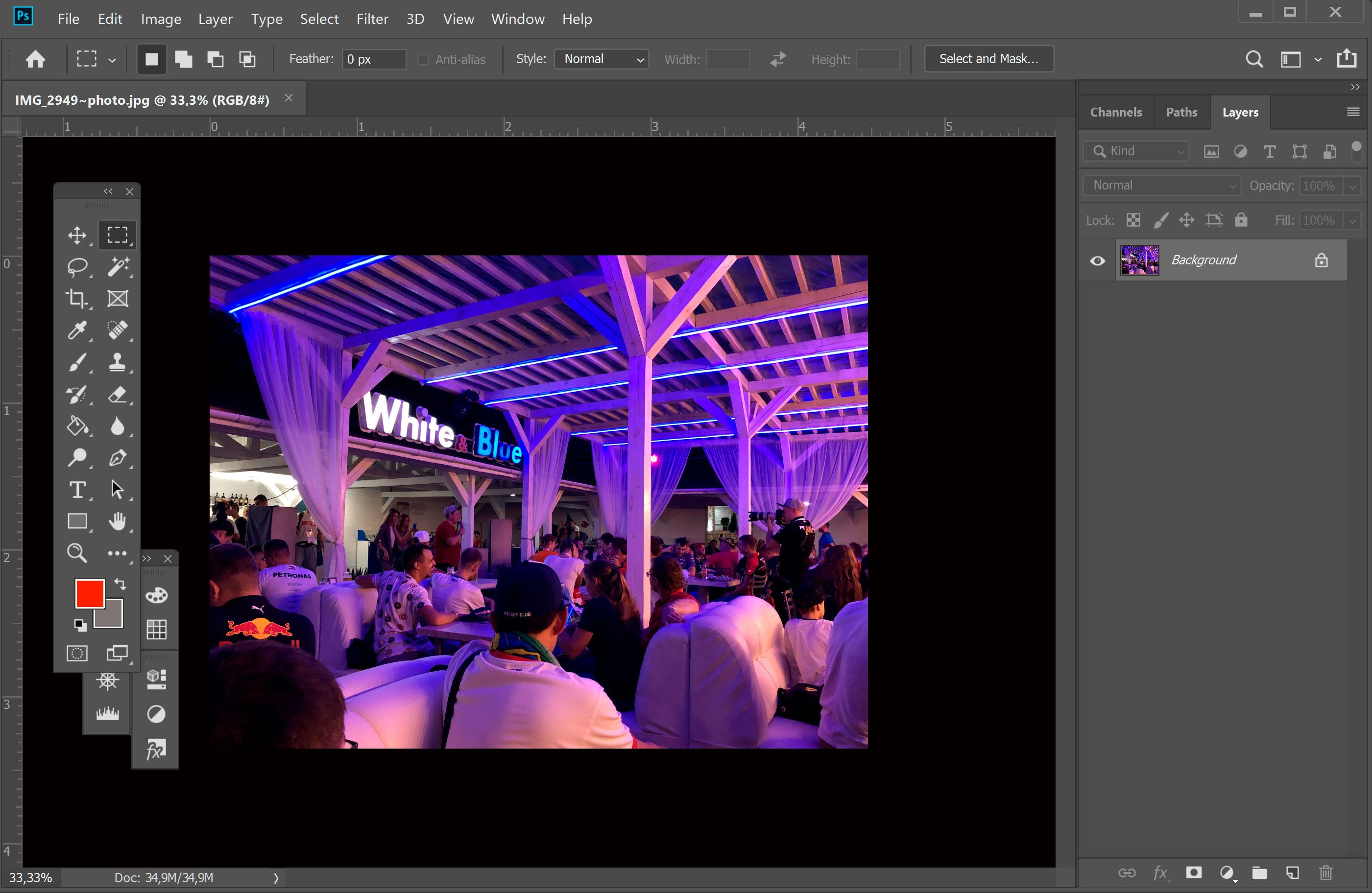
Task: Click the Paths tab
Action: pyautogui.click(x=1181, y=111)
